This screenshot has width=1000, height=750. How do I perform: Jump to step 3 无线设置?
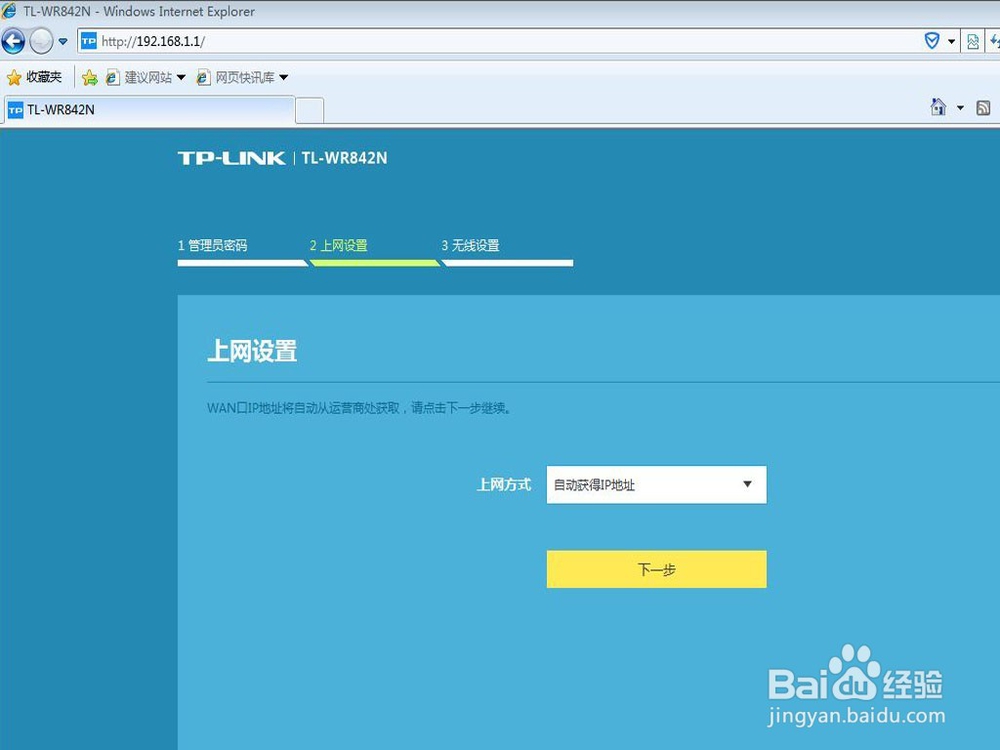pos(471,246)
